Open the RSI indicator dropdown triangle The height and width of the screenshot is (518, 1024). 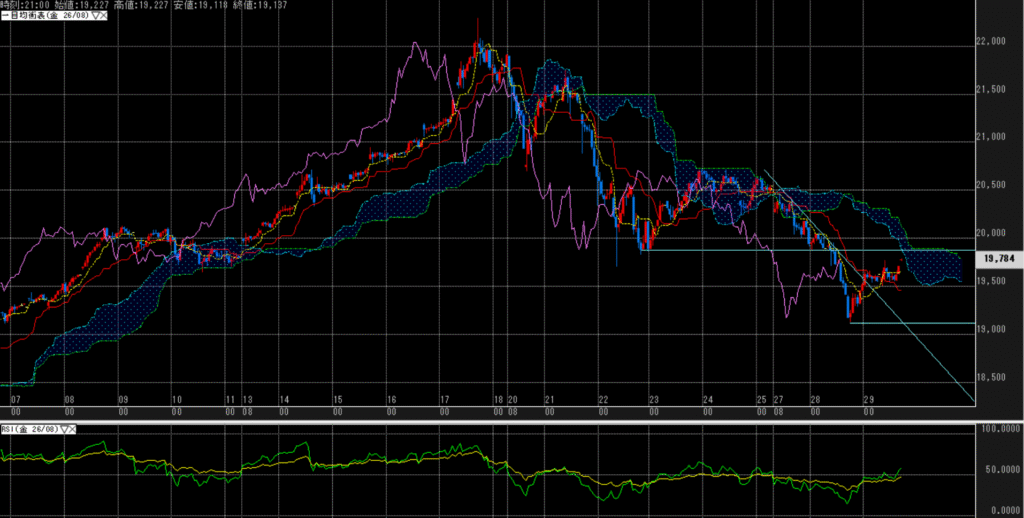pos(65,428)
